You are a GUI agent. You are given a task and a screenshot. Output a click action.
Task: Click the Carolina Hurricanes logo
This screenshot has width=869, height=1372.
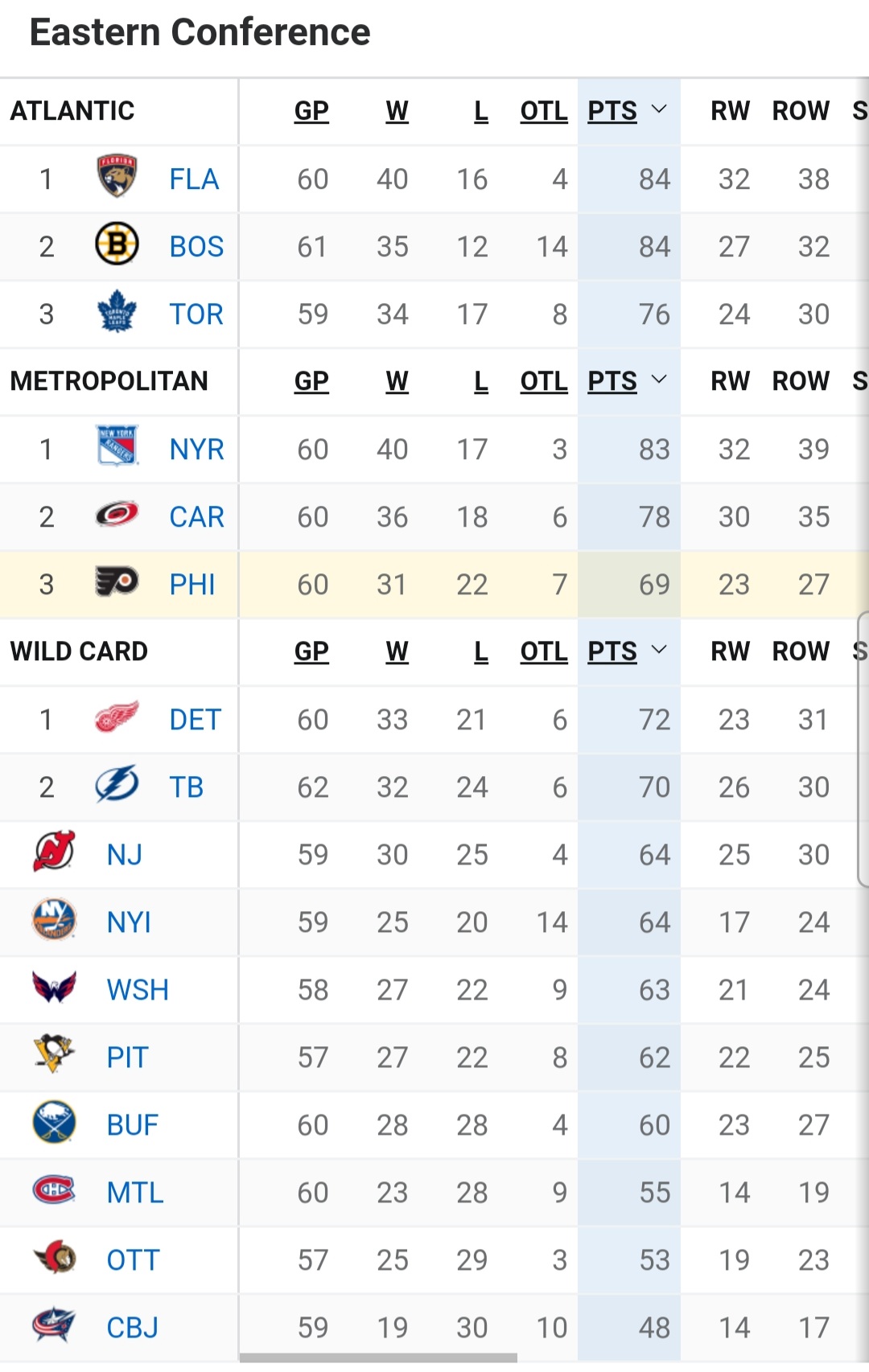tap(117, 515)
